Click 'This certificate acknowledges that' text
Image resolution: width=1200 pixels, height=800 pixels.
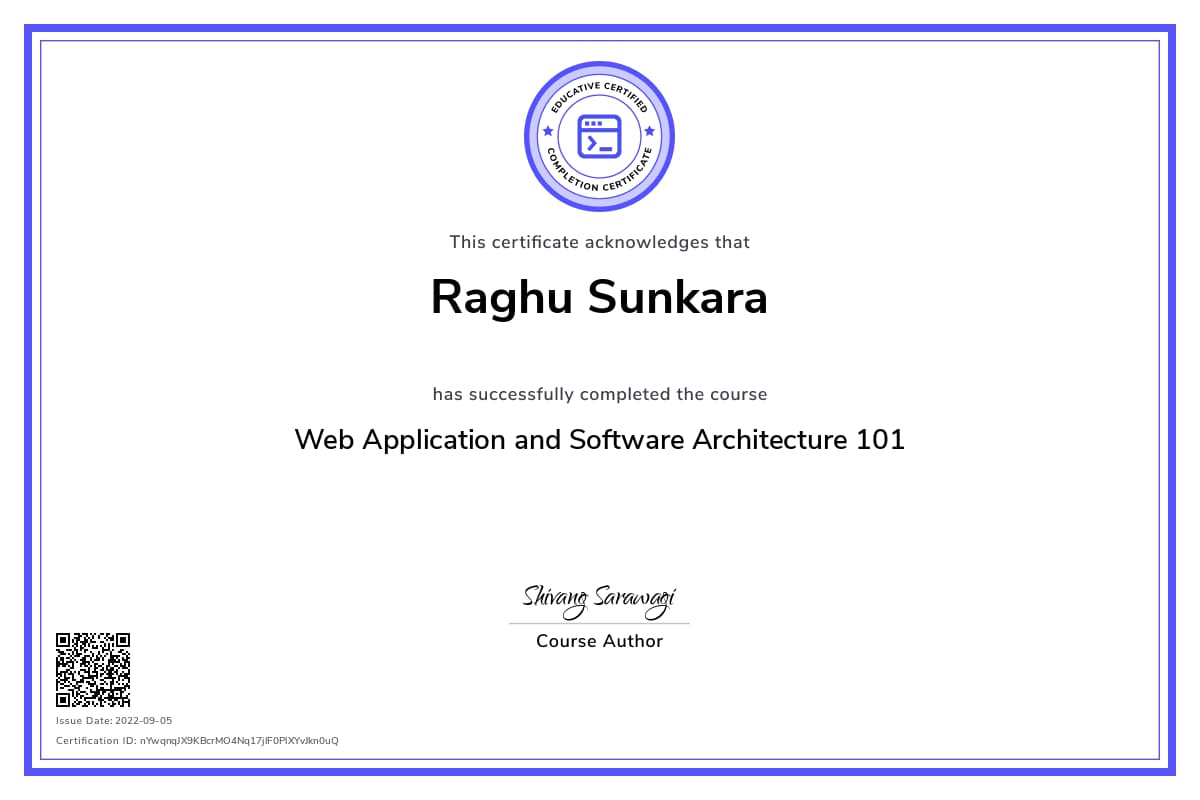pos(599,242)
